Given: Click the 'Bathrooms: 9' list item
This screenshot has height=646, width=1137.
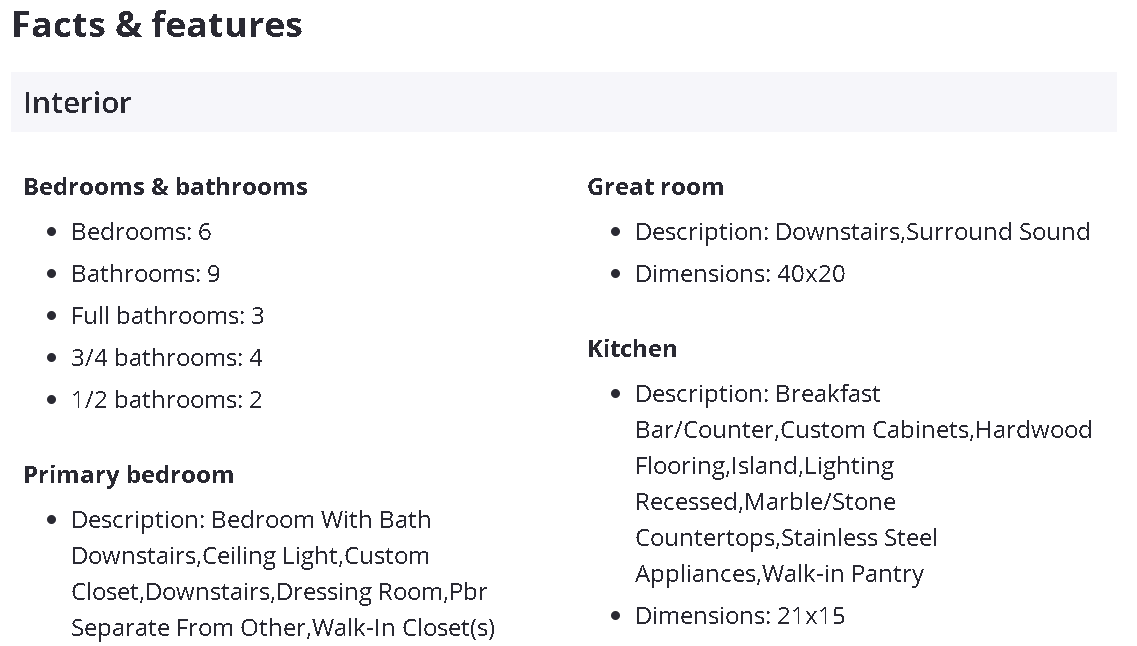Looking at the screenshot, I should click(x=145, y=274).
